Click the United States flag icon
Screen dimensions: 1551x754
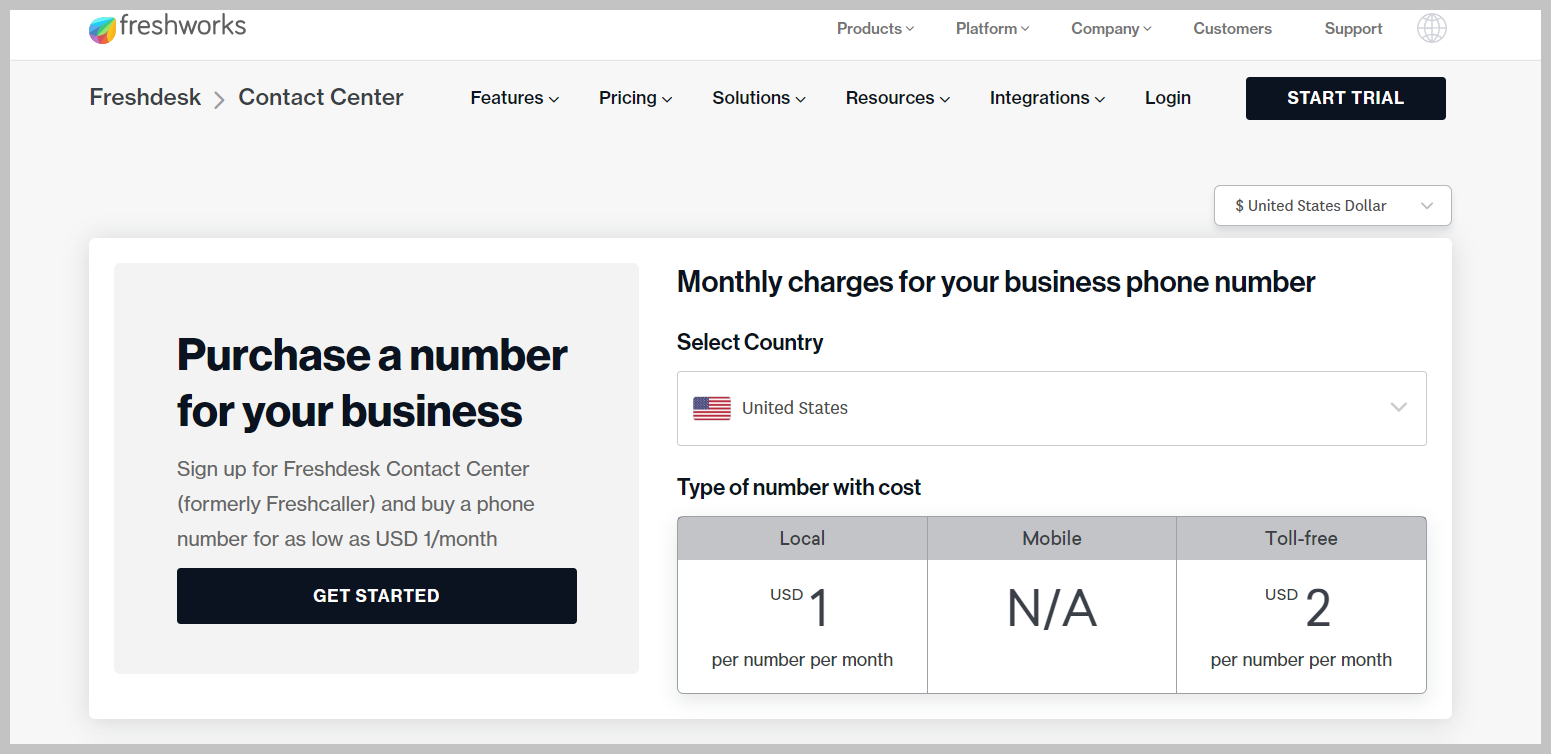point(711,408)
